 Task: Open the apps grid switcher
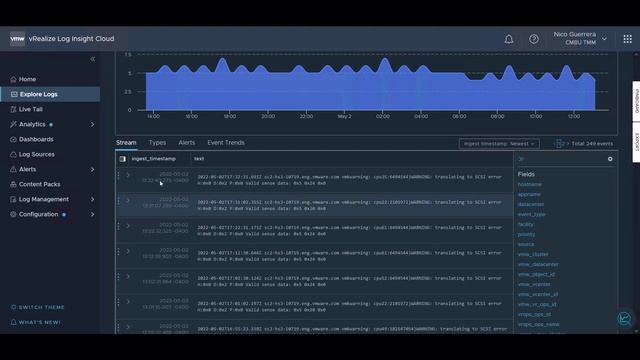click(x=627, y=39)
